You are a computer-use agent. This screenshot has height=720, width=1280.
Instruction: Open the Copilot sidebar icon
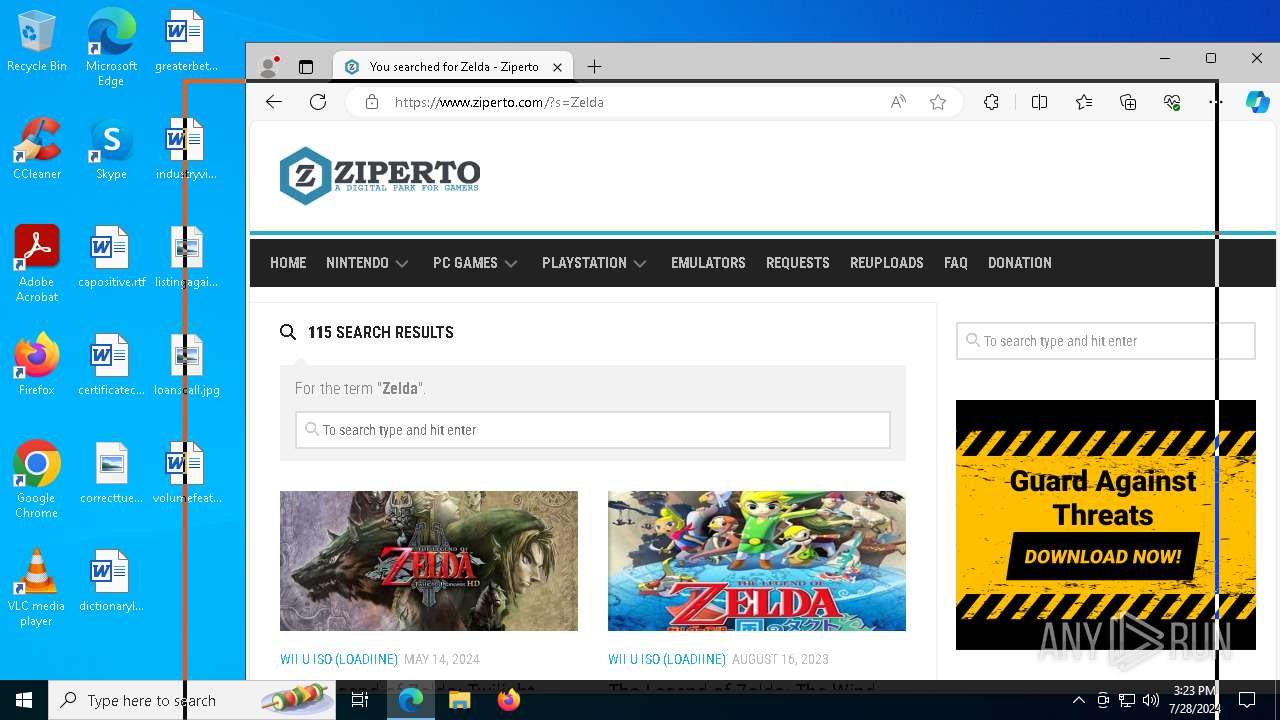[x=1257, y=102]
